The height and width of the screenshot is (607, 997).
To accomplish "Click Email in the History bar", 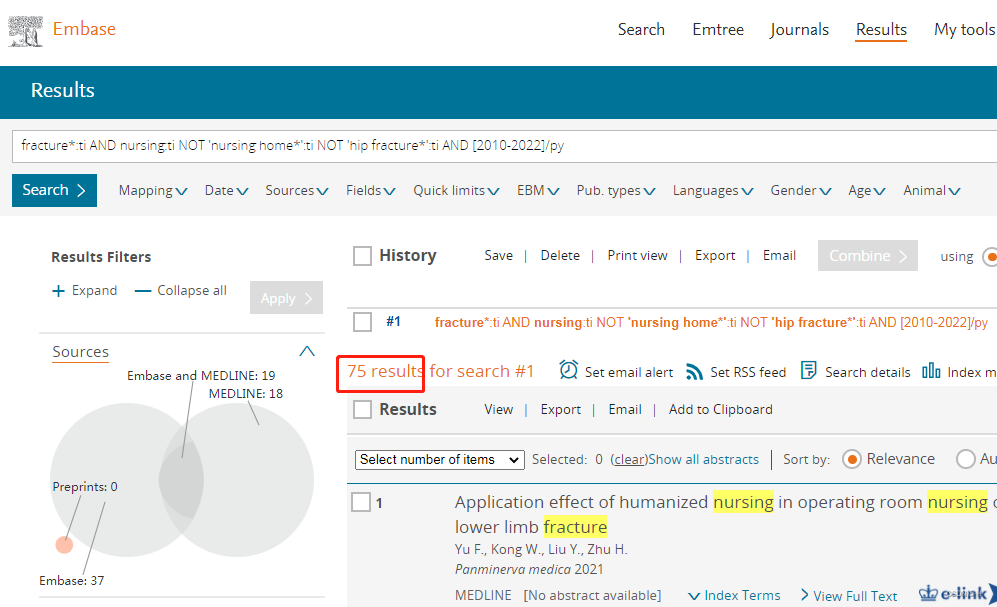I will 779,256.
